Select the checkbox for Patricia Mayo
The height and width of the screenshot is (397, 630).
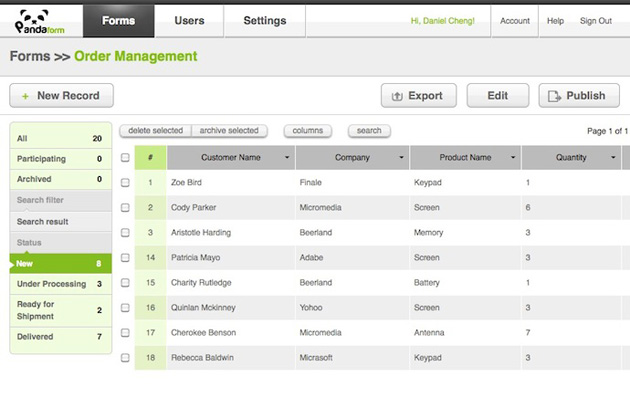point(125,258)
